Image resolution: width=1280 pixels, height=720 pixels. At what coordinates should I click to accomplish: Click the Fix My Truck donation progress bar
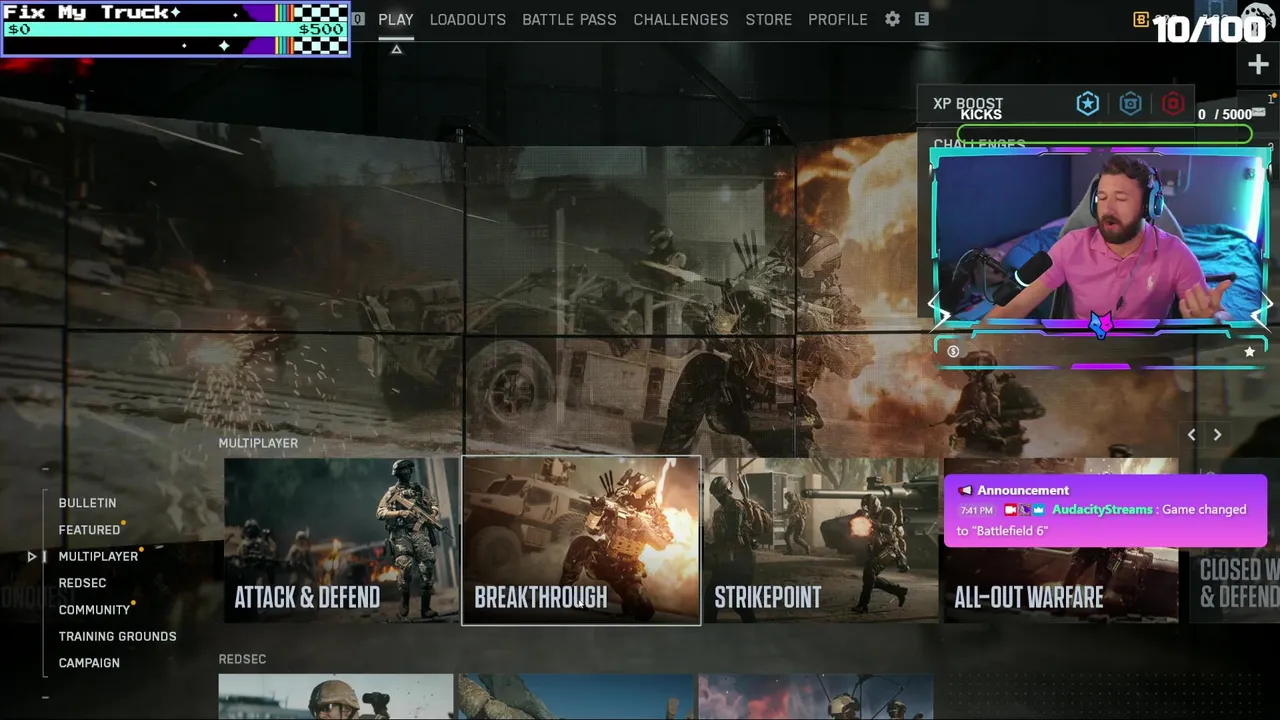click(175, 29)
